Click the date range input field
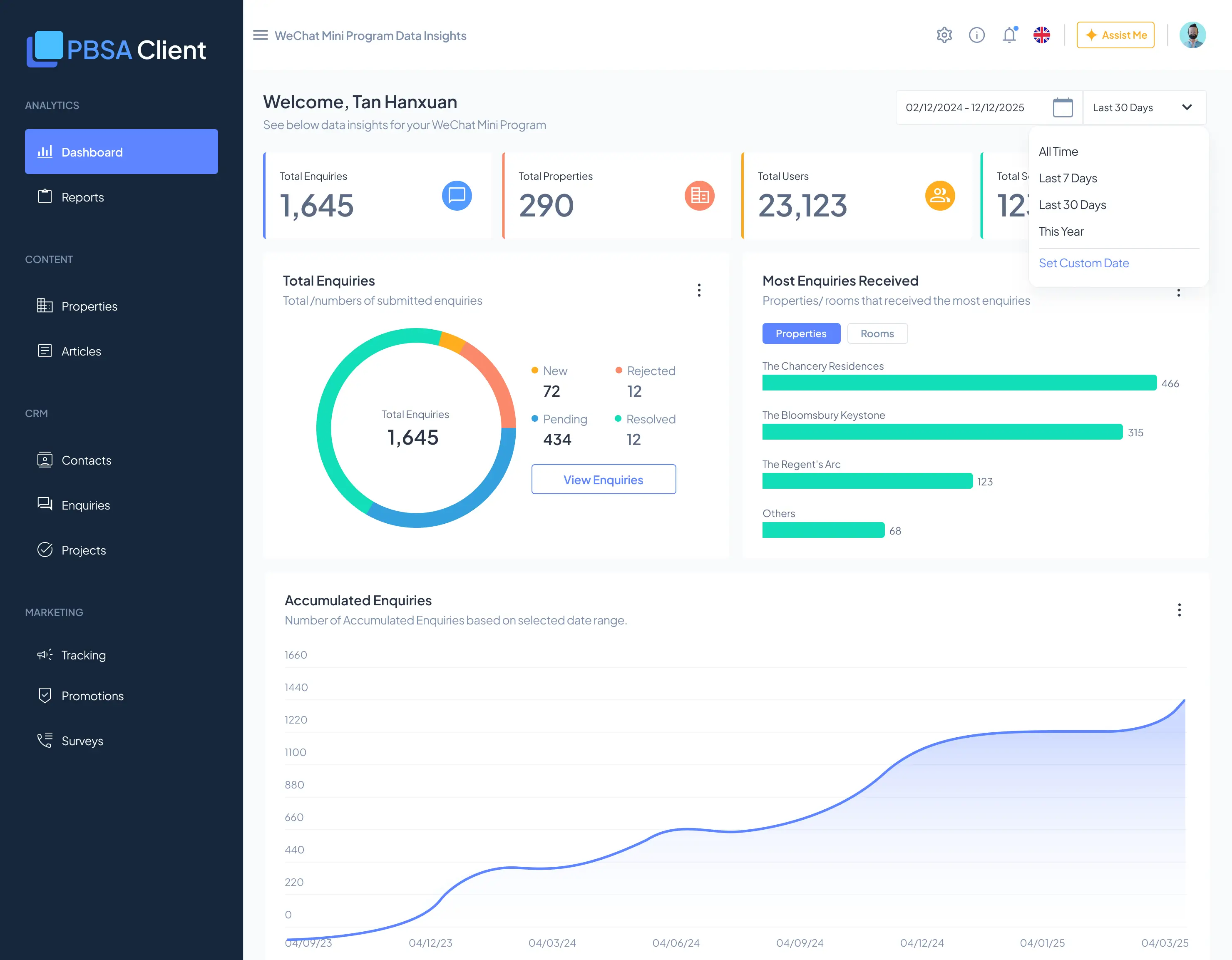 (x=989, y=107)
